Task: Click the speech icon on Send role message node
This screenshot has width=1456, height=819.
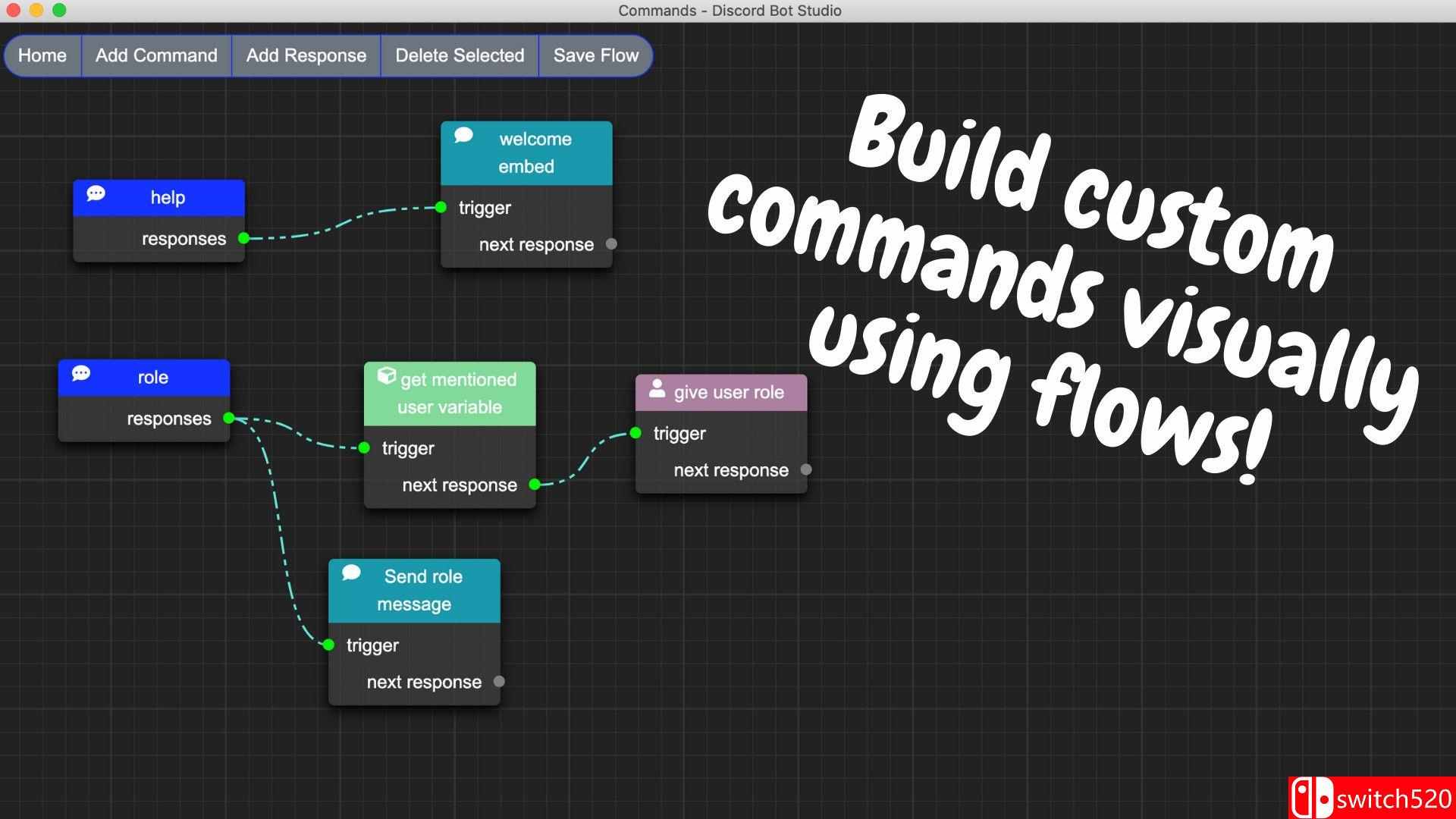Action: coord(351,573)
